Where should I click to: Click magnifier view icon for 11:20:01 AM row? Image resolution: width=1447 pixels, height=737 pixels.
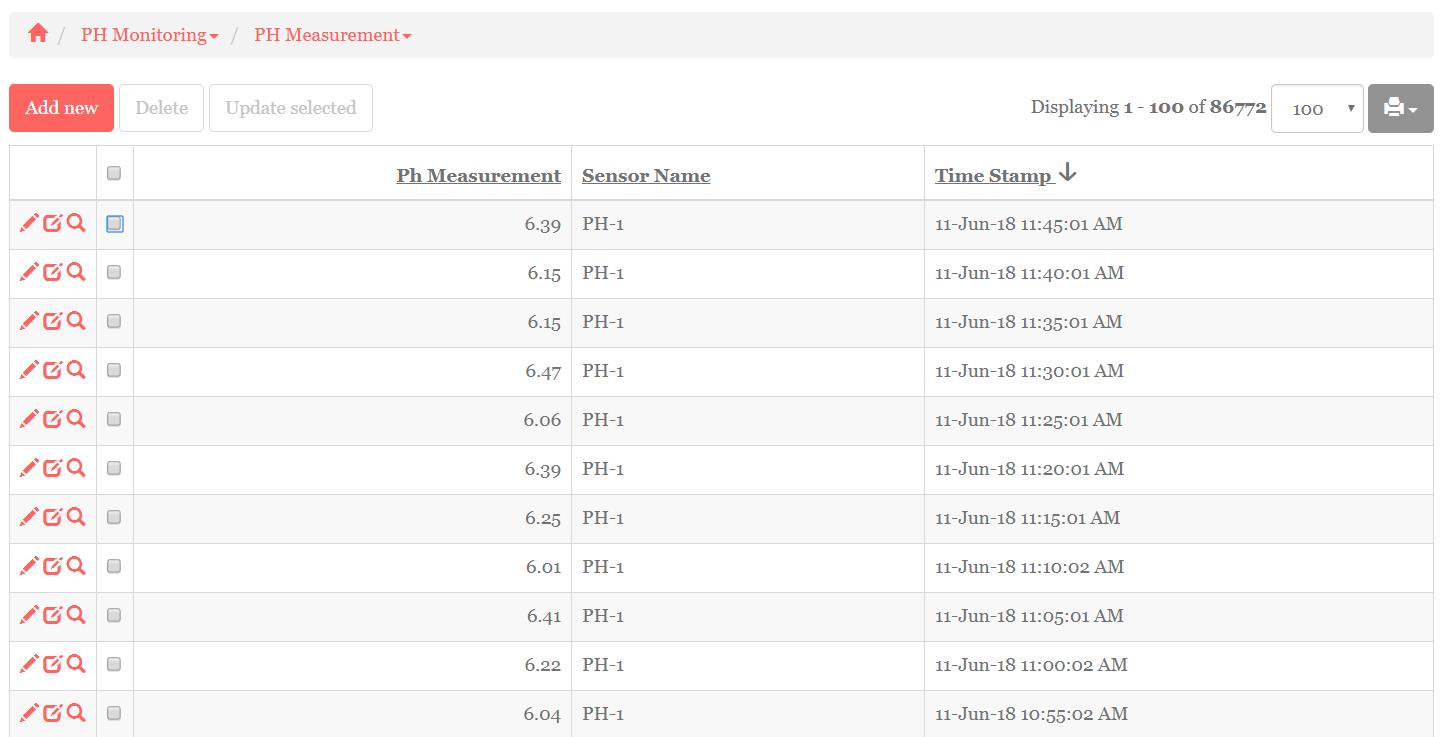(x=76, y=468)
